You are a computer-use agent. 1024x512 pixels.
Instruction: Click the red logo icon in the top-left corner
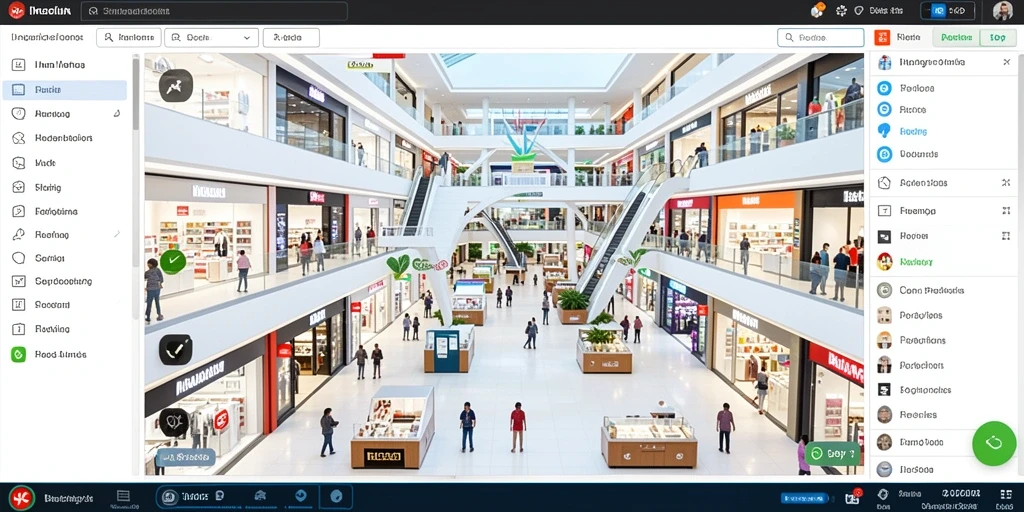point(16,10)
